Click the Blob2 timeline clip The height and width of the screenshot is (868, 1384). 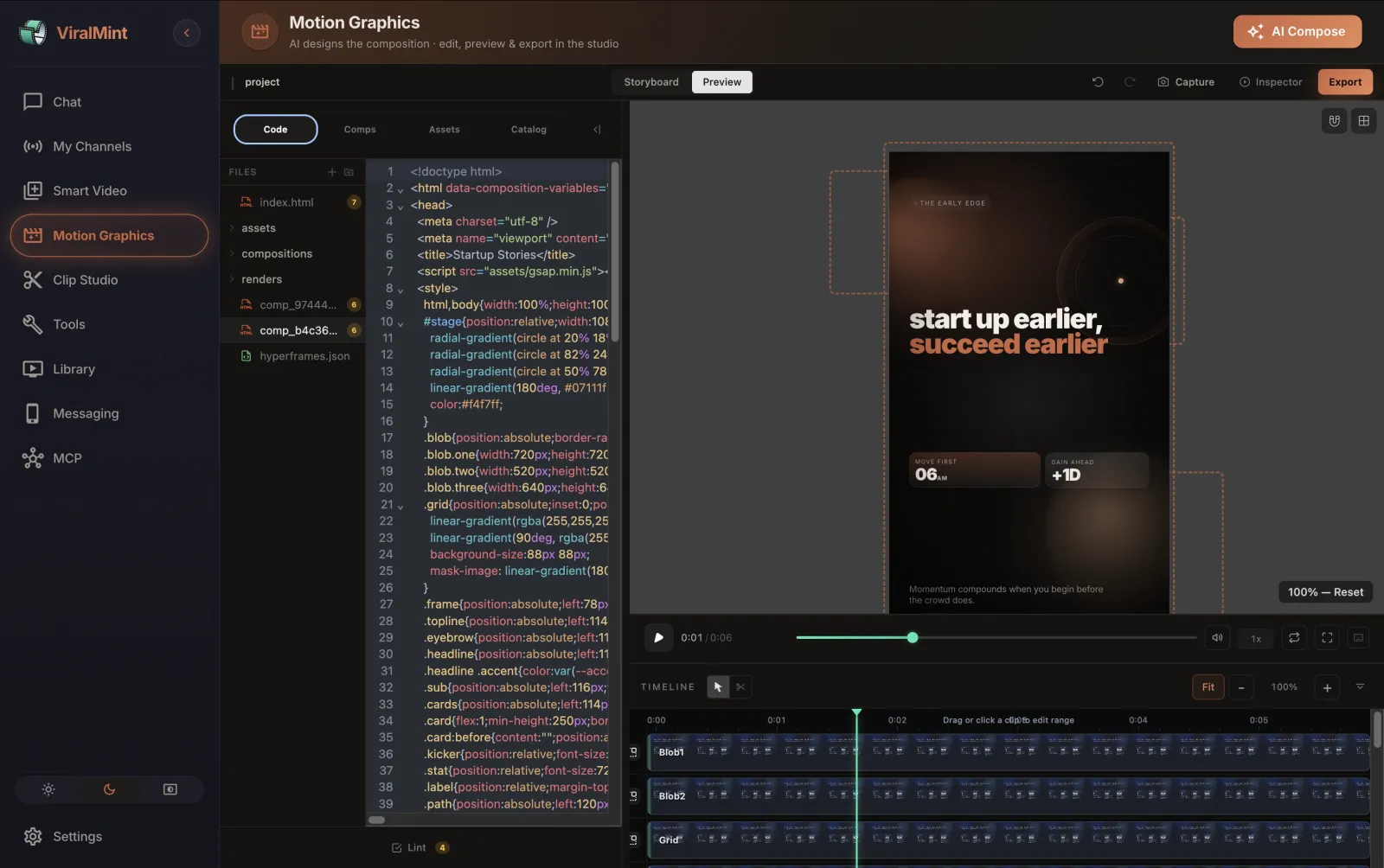(x=1009, y=795)
